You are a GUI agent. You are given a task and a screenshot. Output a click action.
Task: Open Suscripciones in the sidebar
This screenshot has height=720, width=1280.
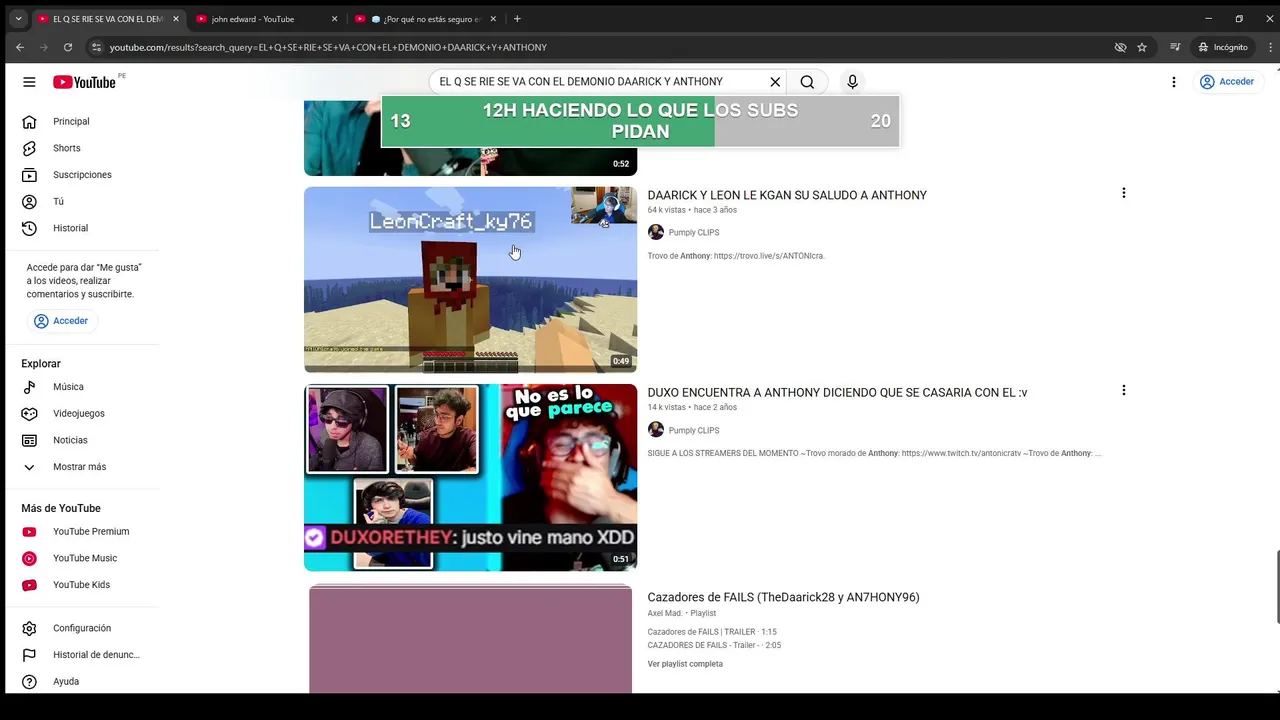click(82, 175)
